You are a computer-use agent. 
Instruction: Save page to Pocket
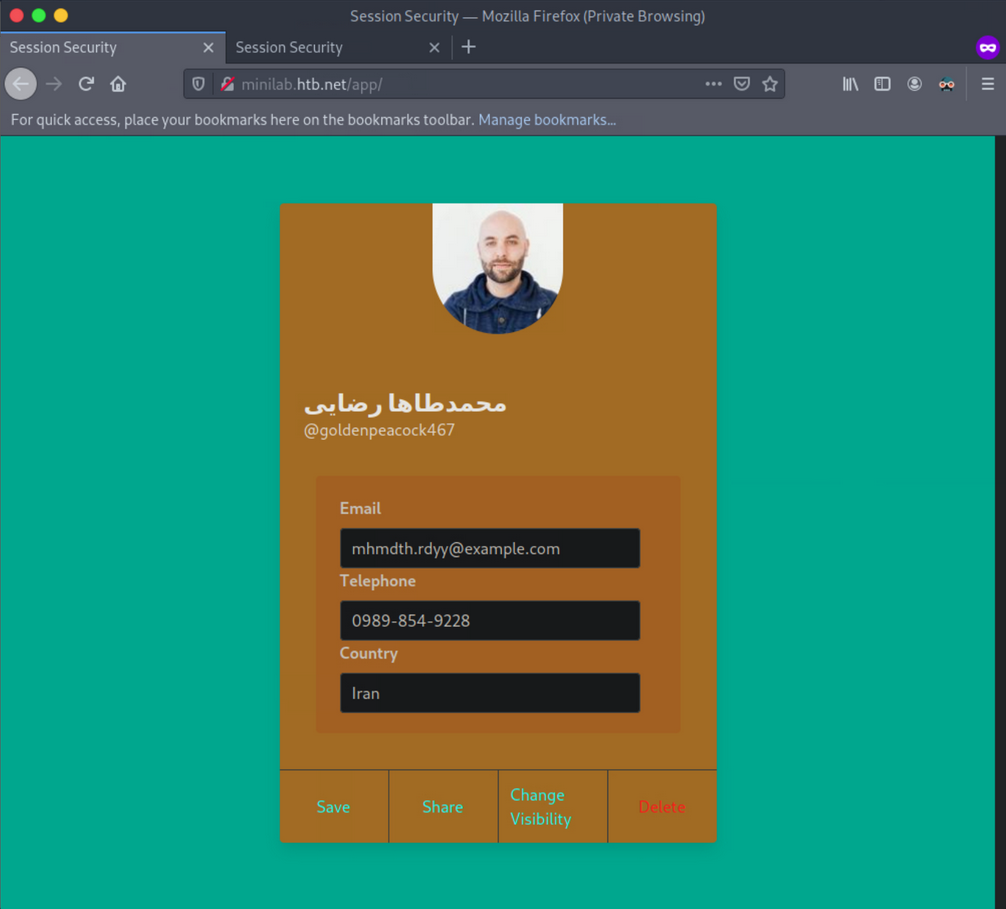click(742, 84)
